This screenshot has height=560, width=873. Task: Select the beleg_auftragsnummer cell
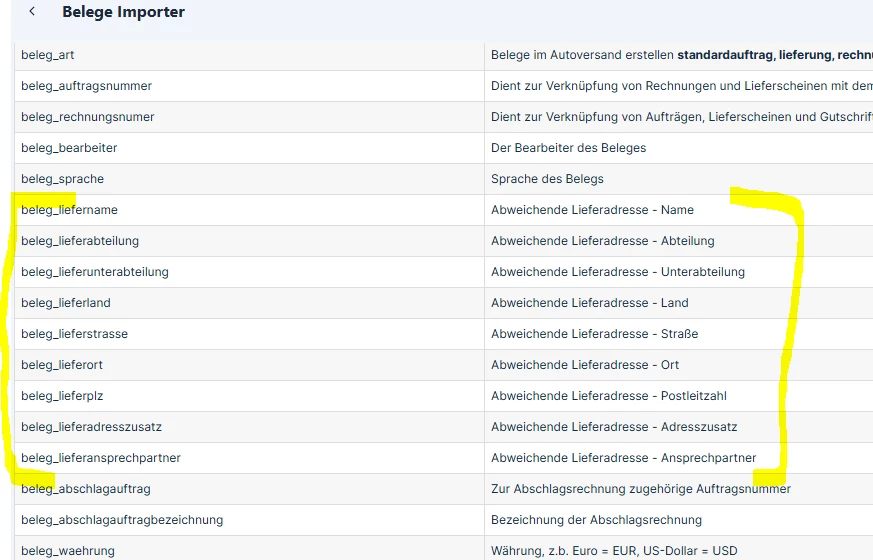click(x=249, y=86)
